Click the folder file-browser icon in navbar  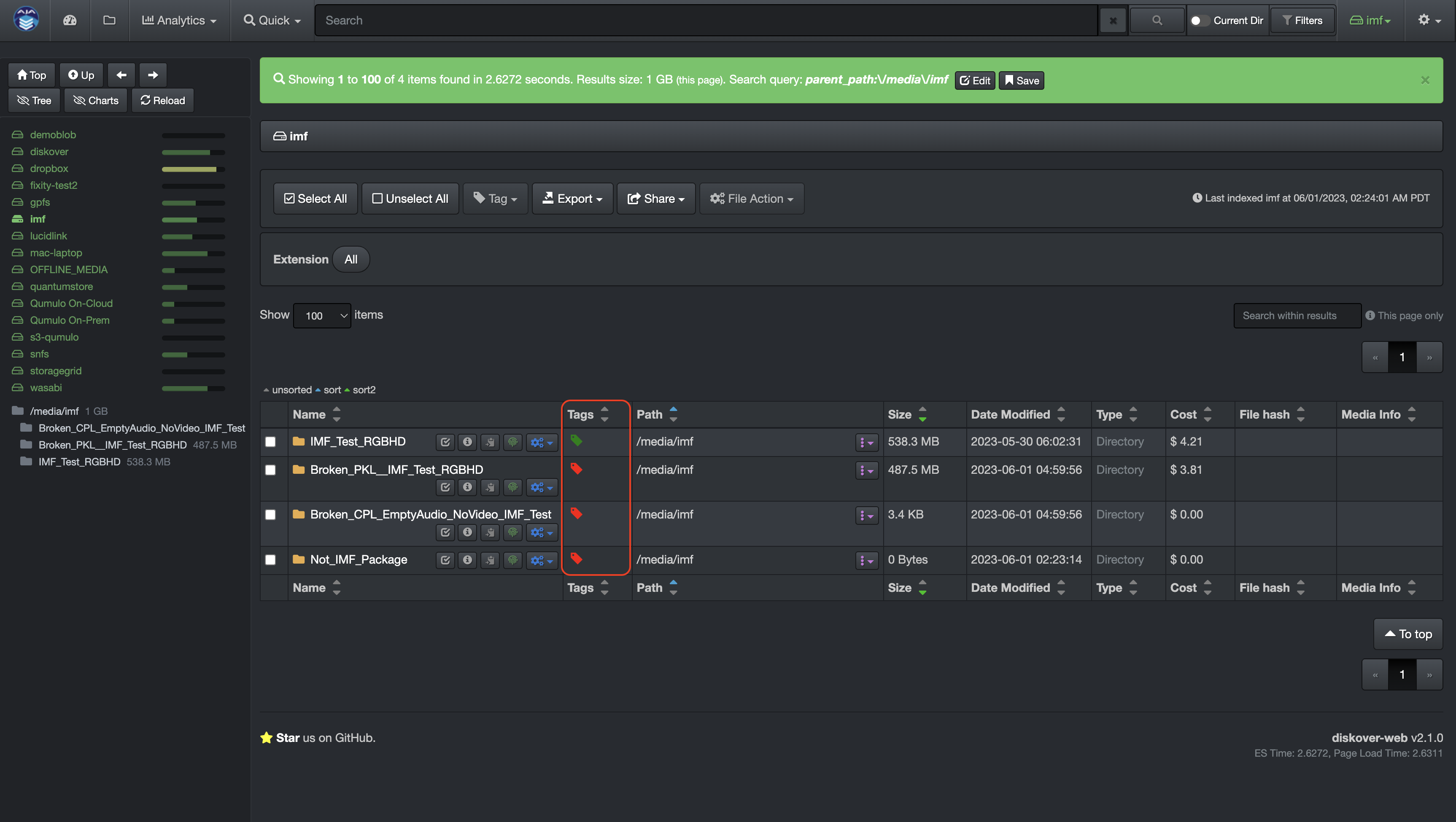point(109,20)
